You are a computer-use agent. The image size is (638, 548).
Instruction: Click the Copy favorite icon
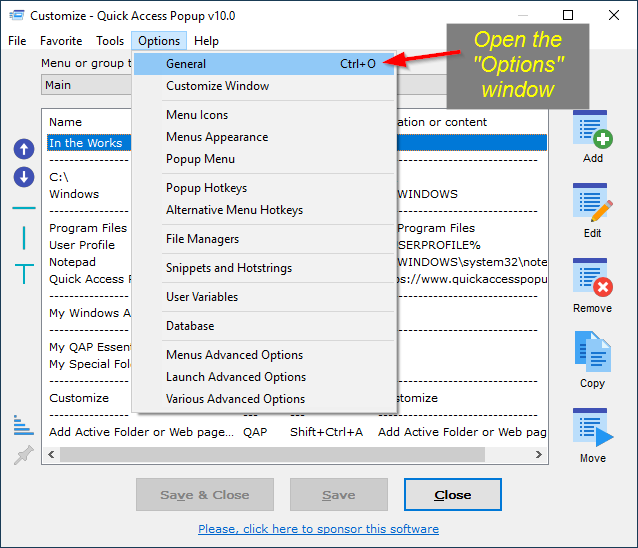[592, 352]
